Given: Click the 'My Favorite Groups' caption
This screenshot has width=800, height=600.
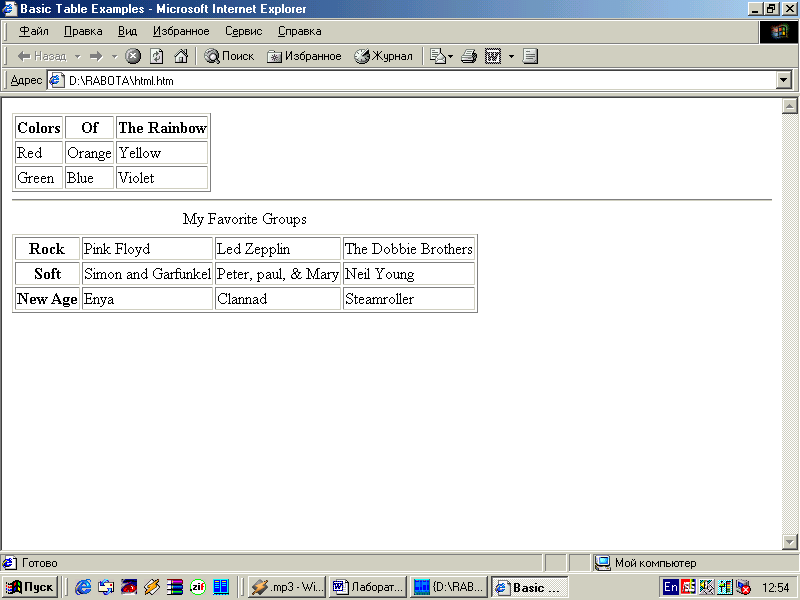Looking at the screenshot, I should click(x=244, y=219).
